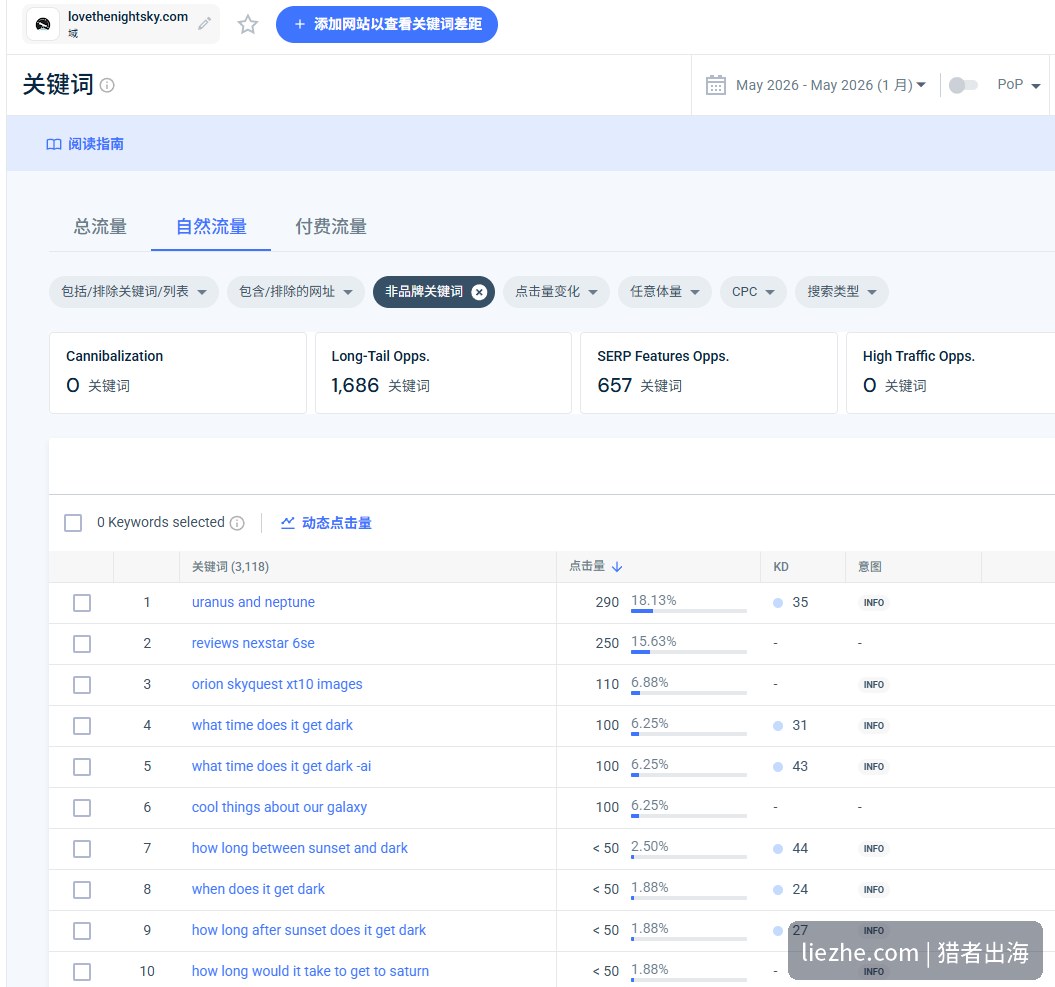Click the book icon of 阅读指南

54,144
